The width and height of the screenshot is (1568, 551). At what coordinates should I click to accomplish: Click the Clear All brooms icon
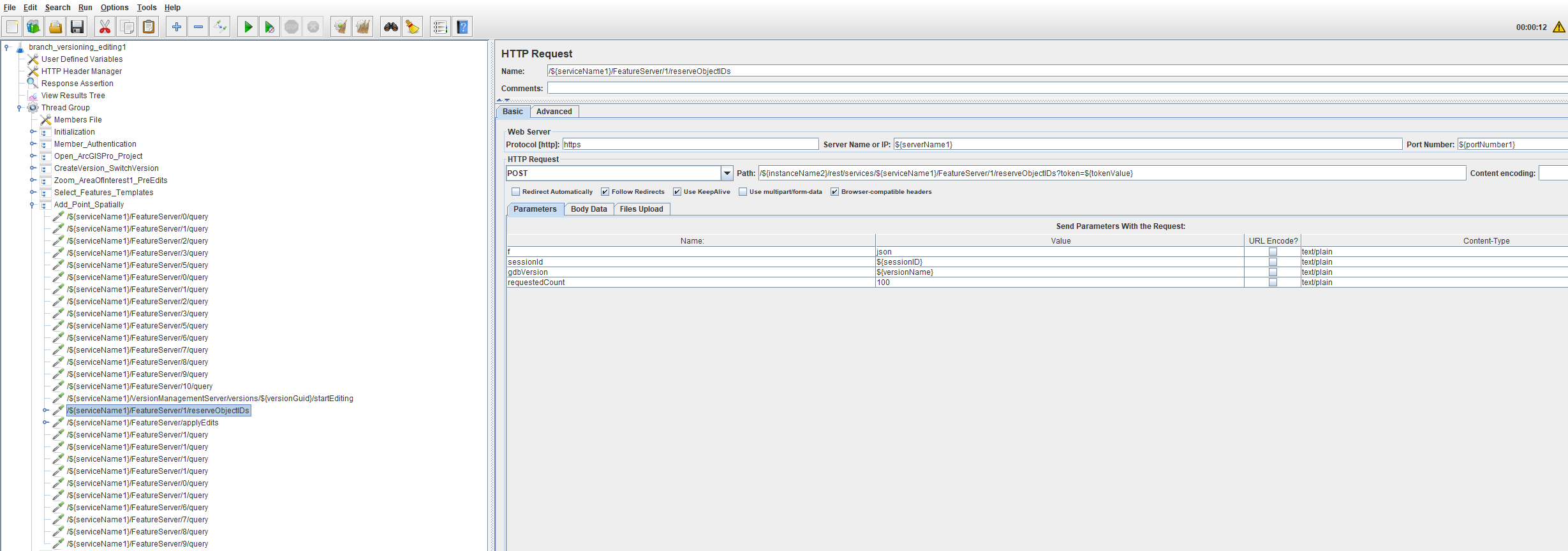pos(363,27)
